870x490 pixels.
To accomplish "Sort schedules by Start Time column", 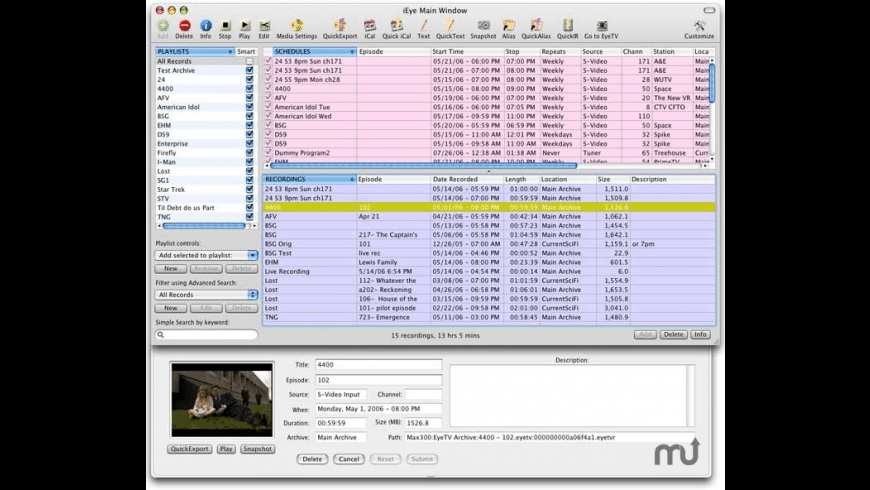I will [467, 52].
